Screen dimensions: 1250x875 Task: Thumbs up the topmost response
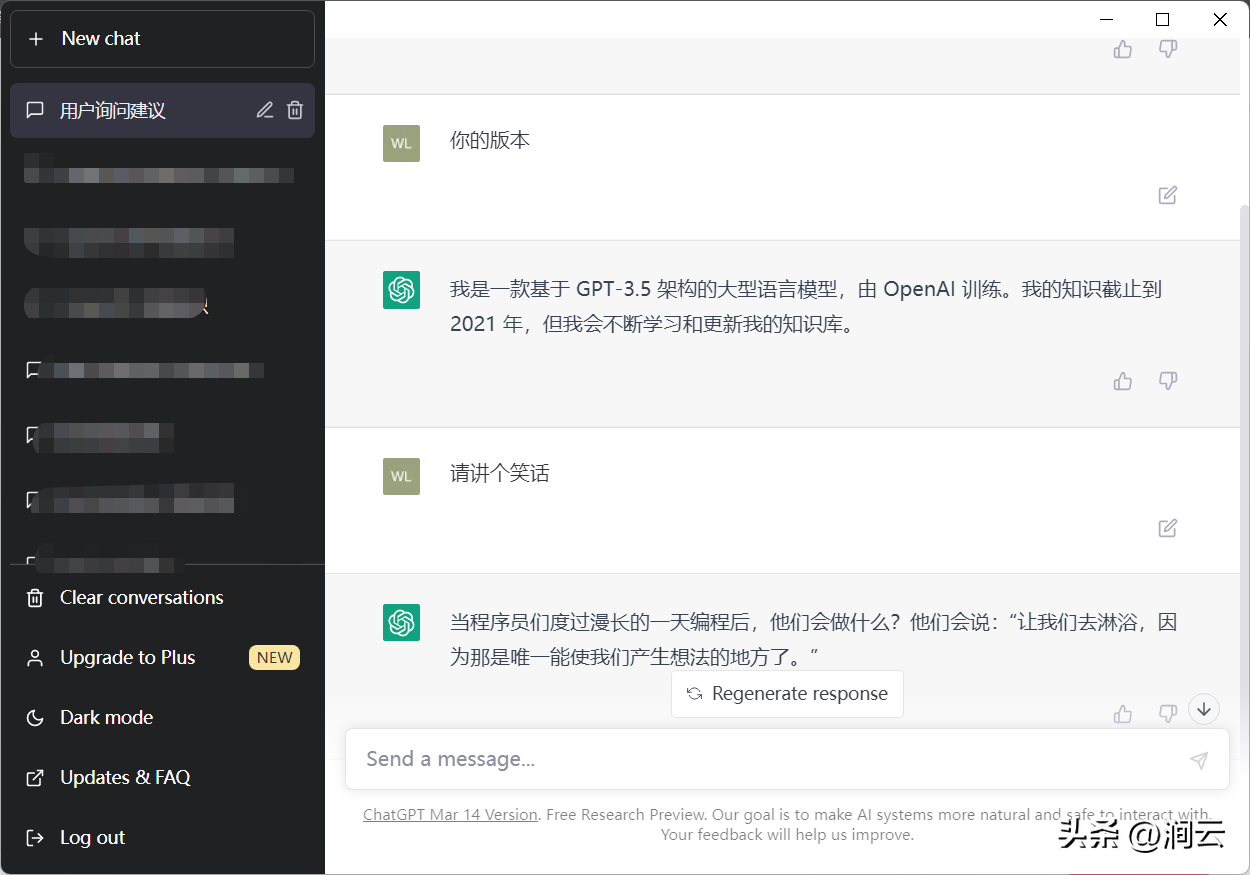1123,49
